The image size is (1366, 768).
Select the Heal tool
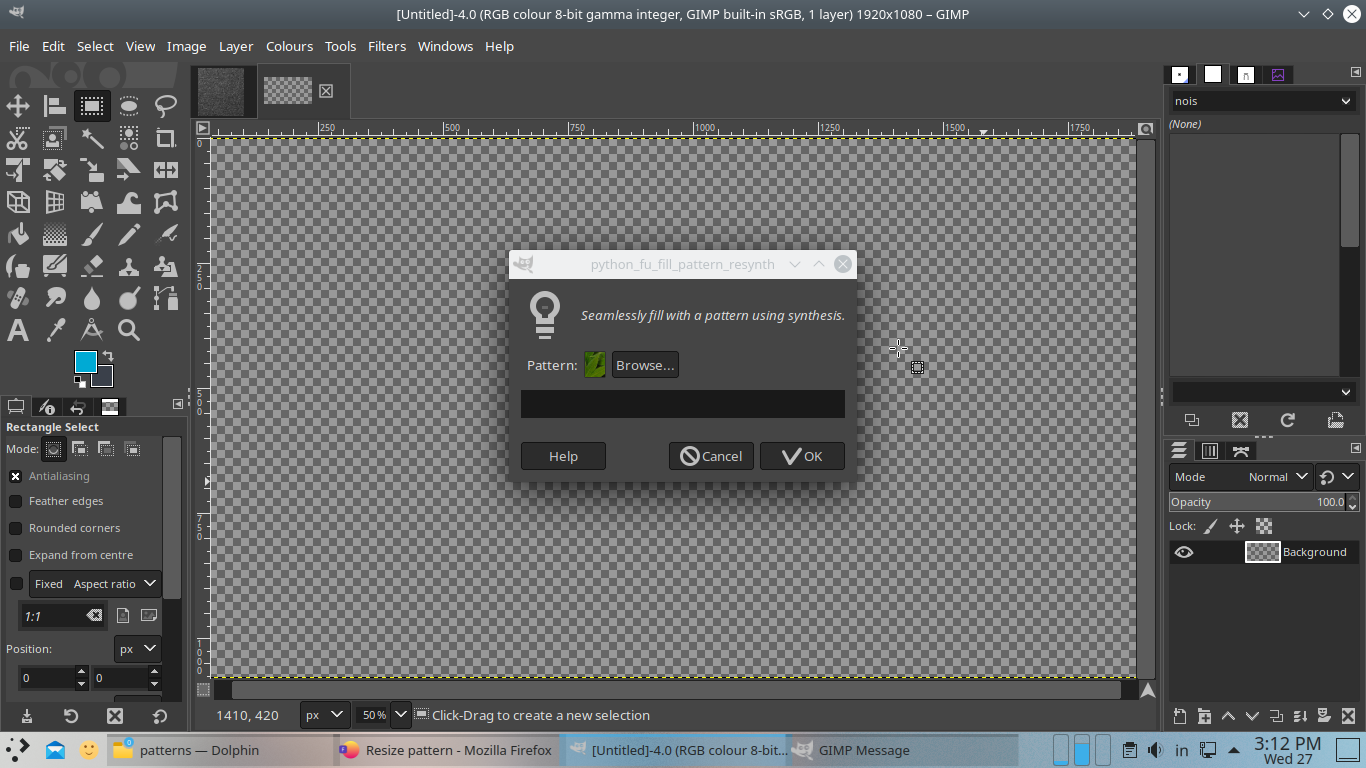(18, 298)
